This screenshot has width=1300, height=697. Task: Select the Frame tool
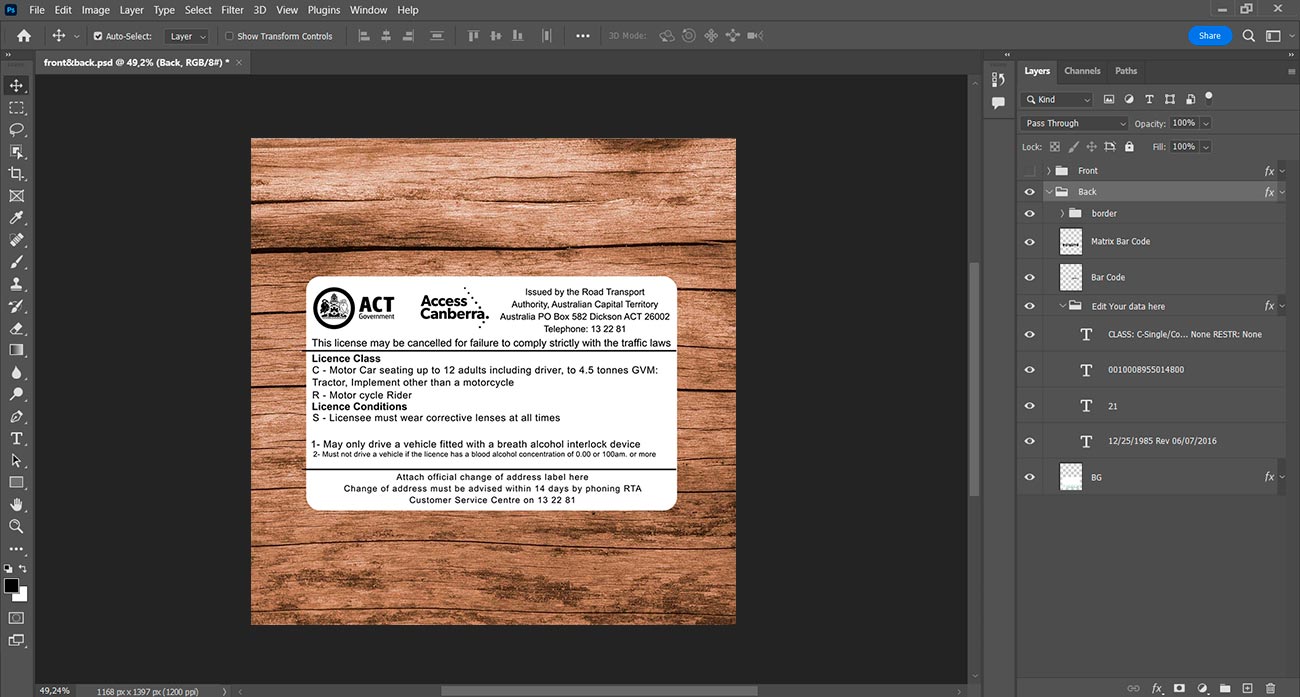16,195
